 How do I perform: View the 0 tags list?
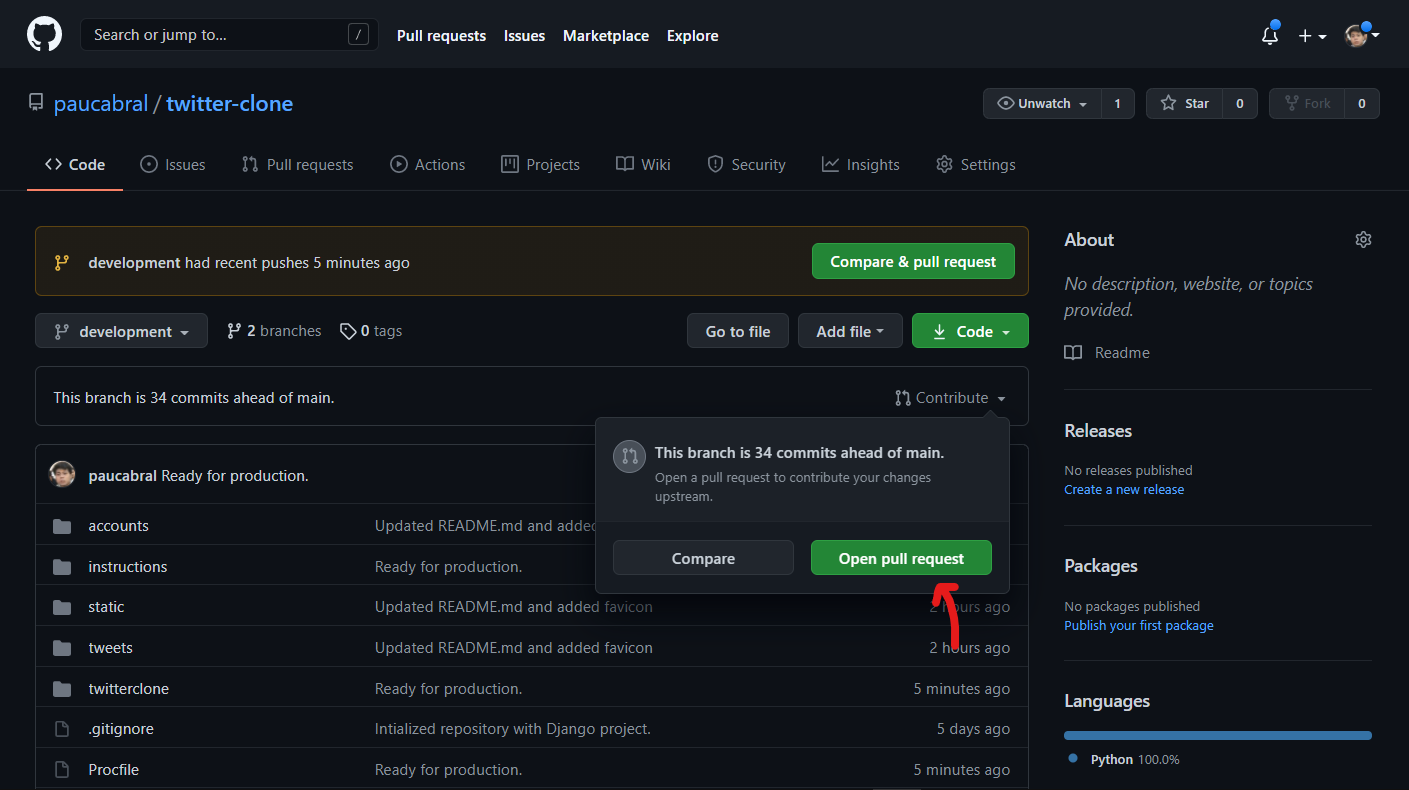(x=371, y=331)
